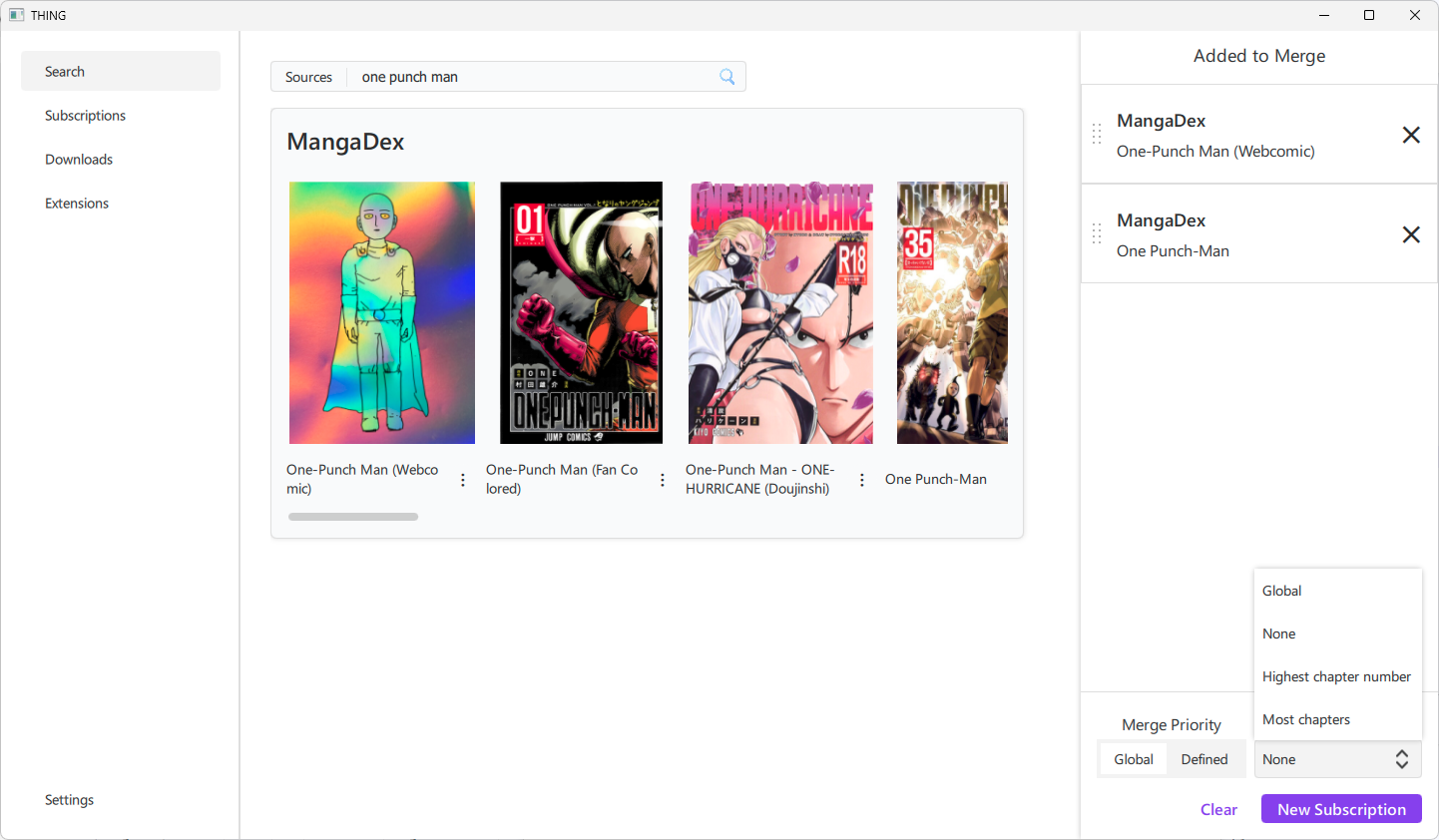
Task: Click the MangaDex source heading
Action: click(345, 142)
